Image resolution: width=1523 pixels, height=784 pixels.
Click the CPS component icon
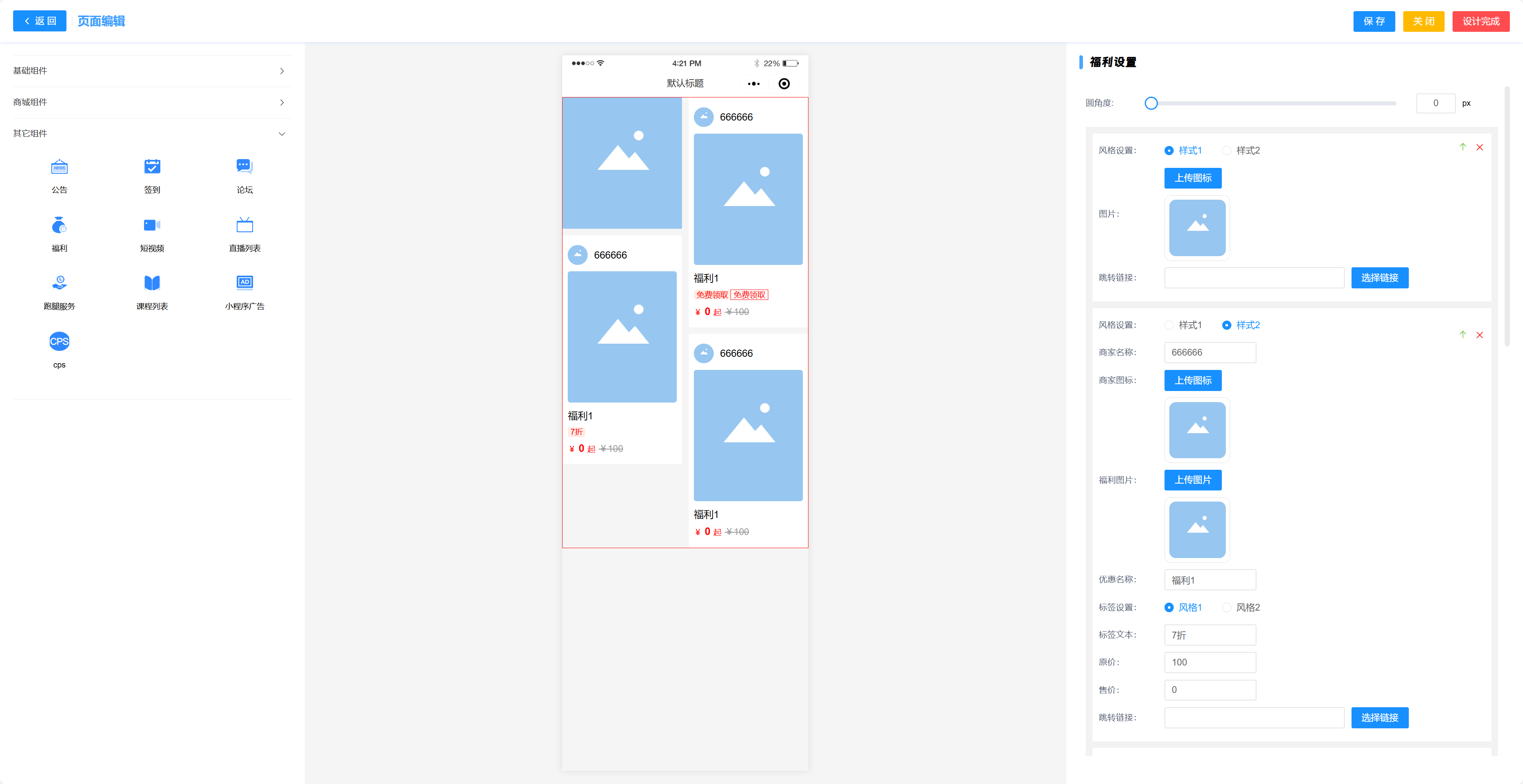coord(59,341)
